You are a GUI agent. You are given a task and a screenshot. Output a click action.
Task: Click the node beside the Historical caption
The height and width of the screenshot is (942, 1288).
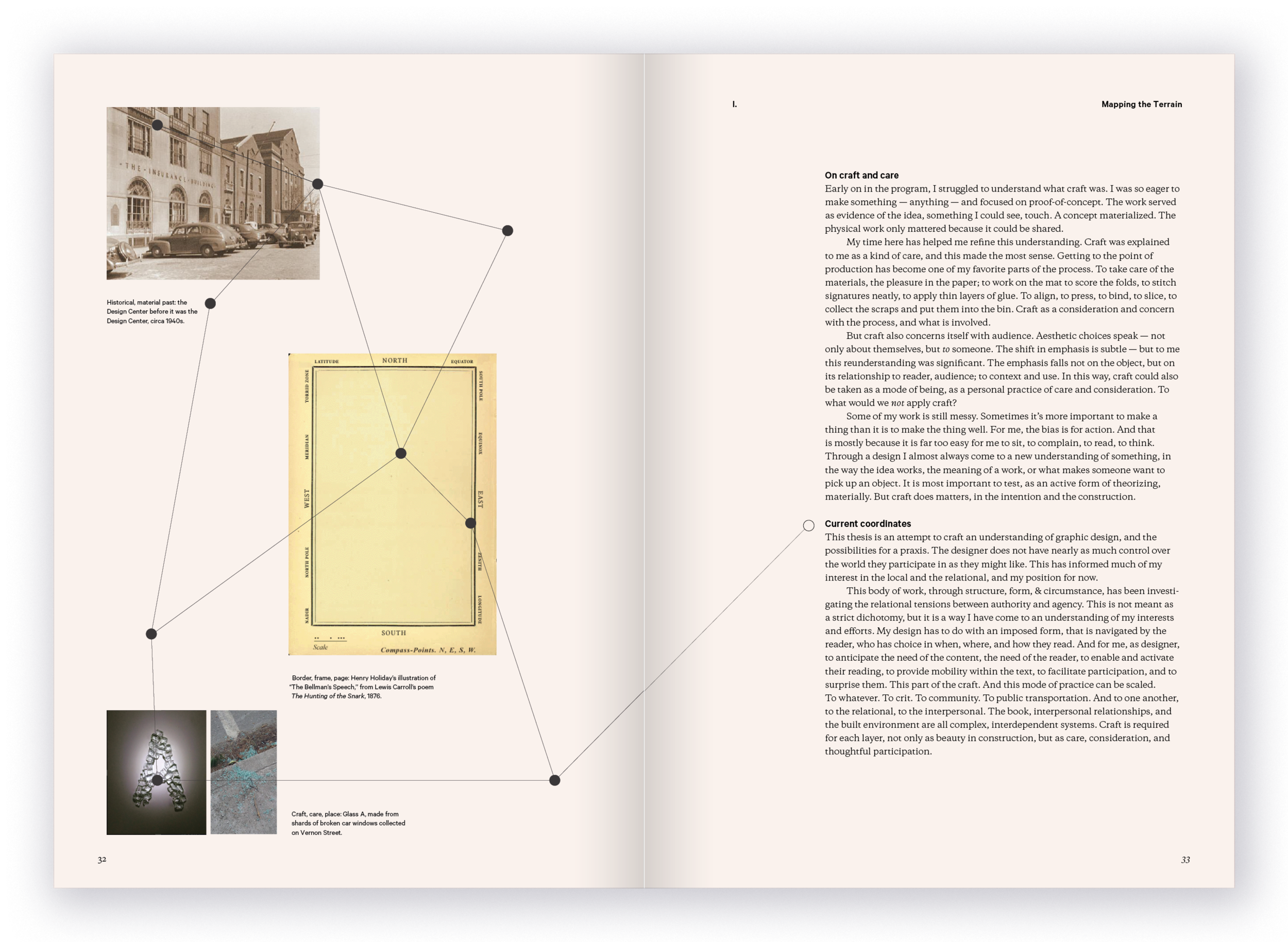(211, 303)
